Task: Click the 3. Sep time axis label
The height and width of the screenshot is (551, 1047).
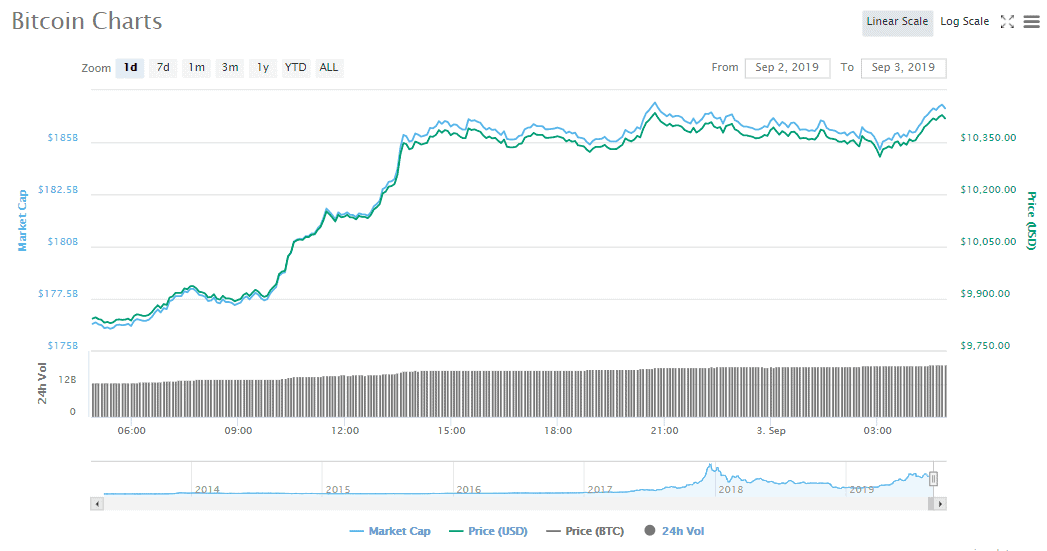Action: point(771,431)
